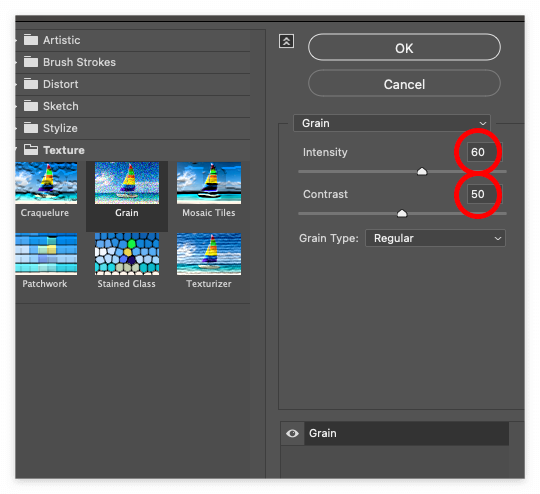
Task: Click the Intensity value field showing 60
Action: [484, 152]
